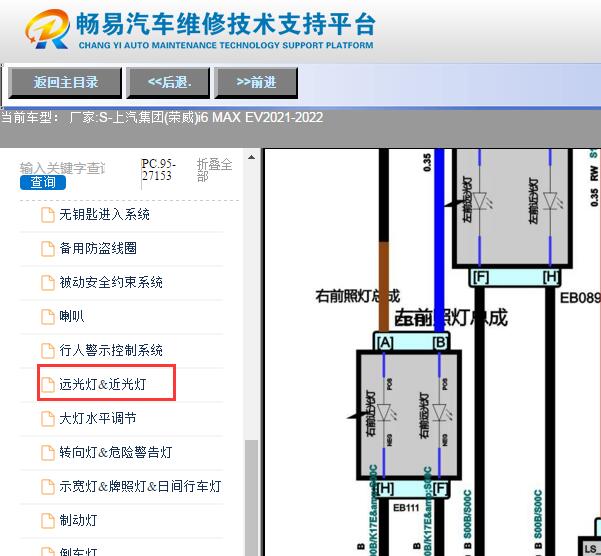Select the 远光灯&近光灯 entry

coord(103,384)
